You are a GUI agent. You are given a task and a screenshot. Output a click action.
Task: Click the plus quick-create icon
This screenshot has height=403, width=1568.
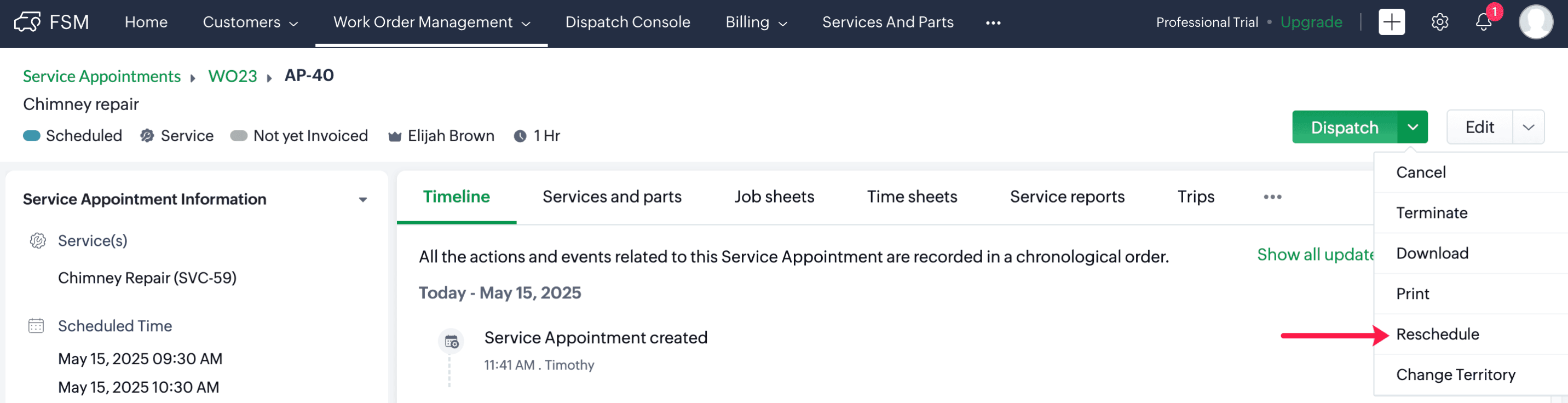pos(1392,22)
